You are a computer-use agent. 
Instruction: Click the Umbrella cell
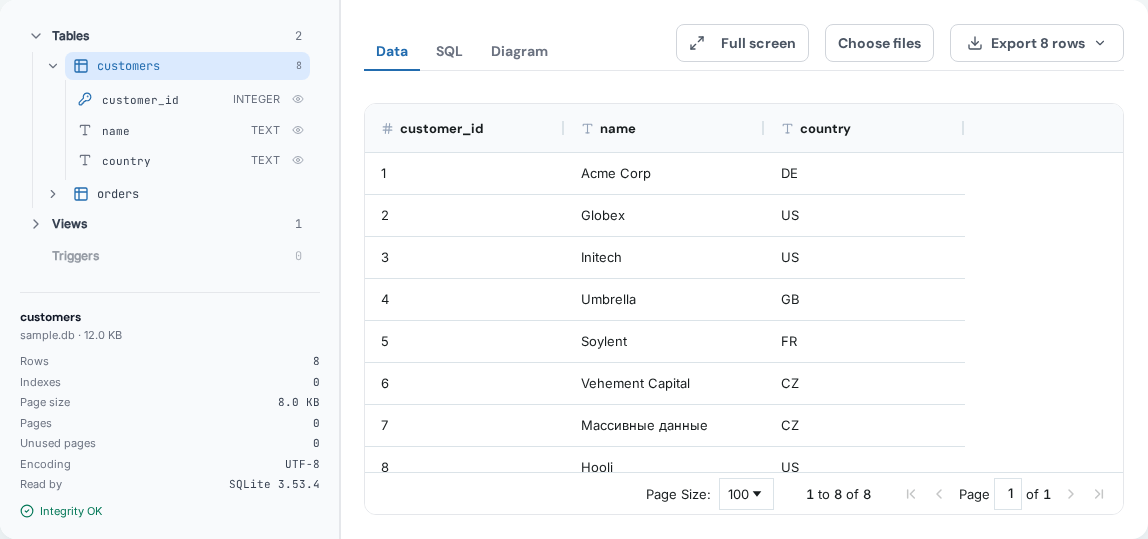[x=664, y=300]
